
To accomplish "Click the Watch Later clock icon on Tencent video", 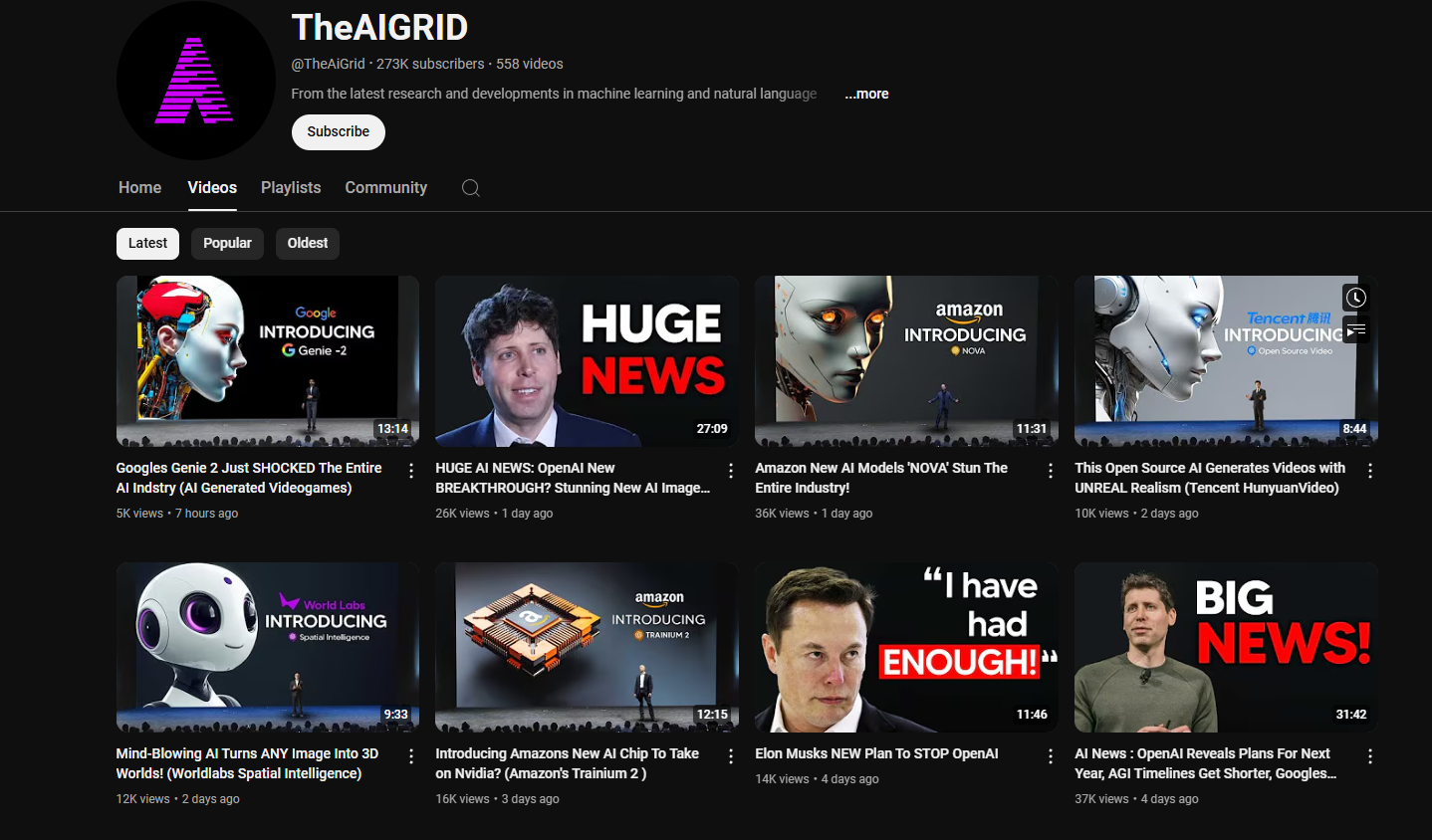I will tap(1355, 297).
